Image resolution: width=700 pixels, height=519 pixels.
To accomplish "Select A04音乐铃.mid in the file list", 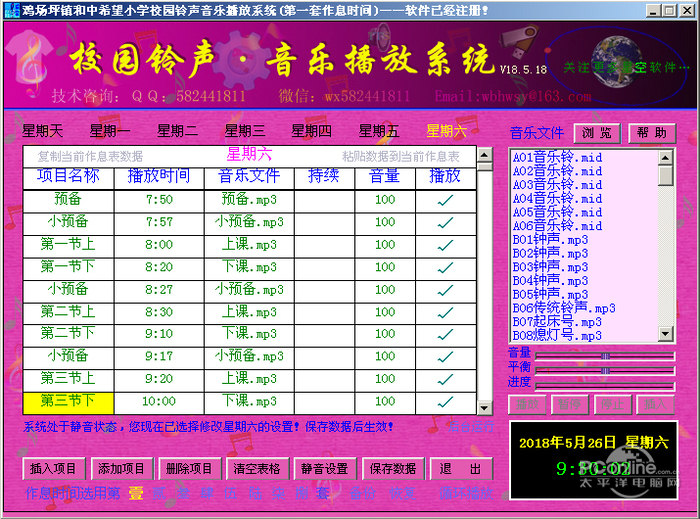I will (557, 199).
